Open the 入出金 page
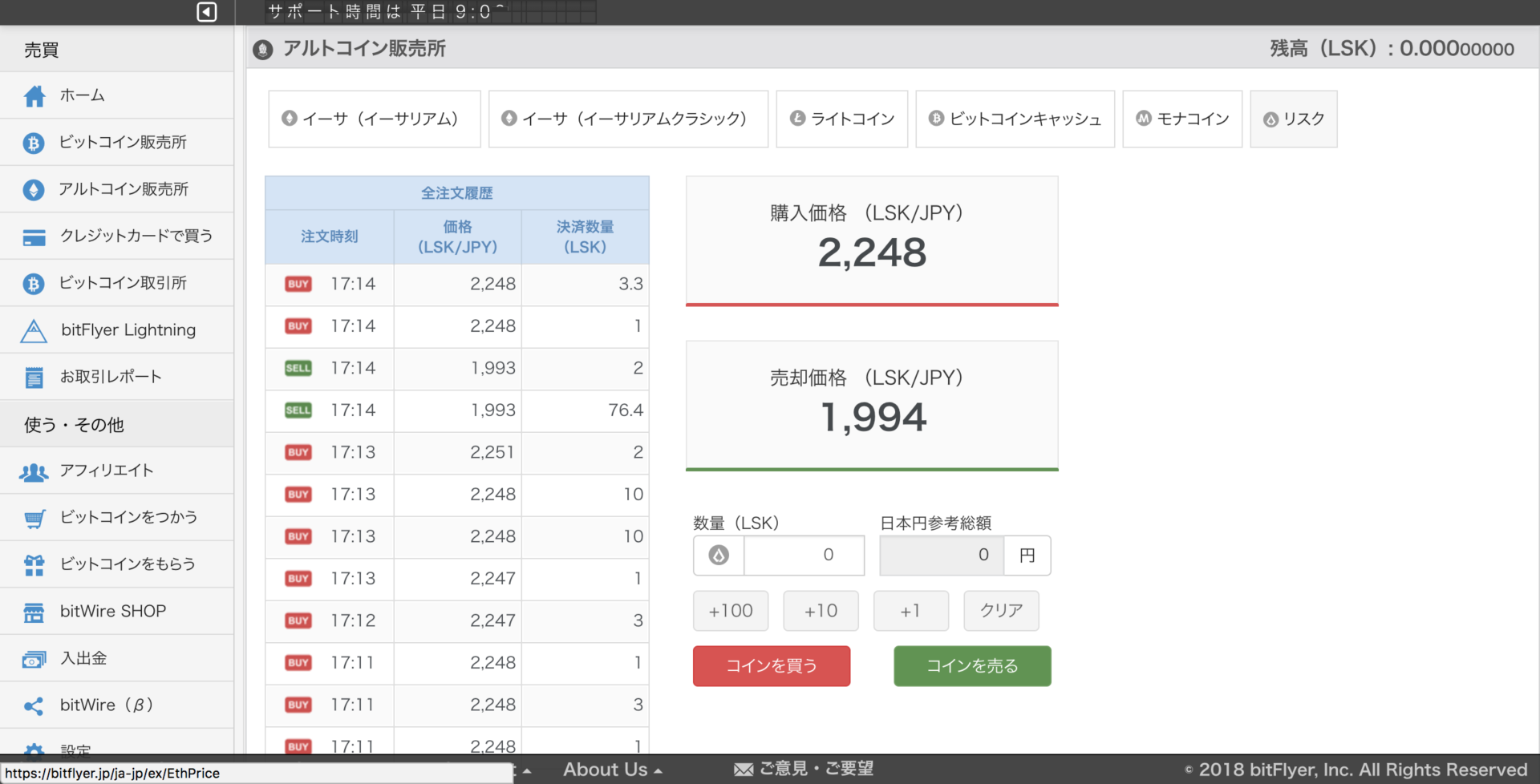The height and width of the screenshot is (784, 1540). pos(117,658)
